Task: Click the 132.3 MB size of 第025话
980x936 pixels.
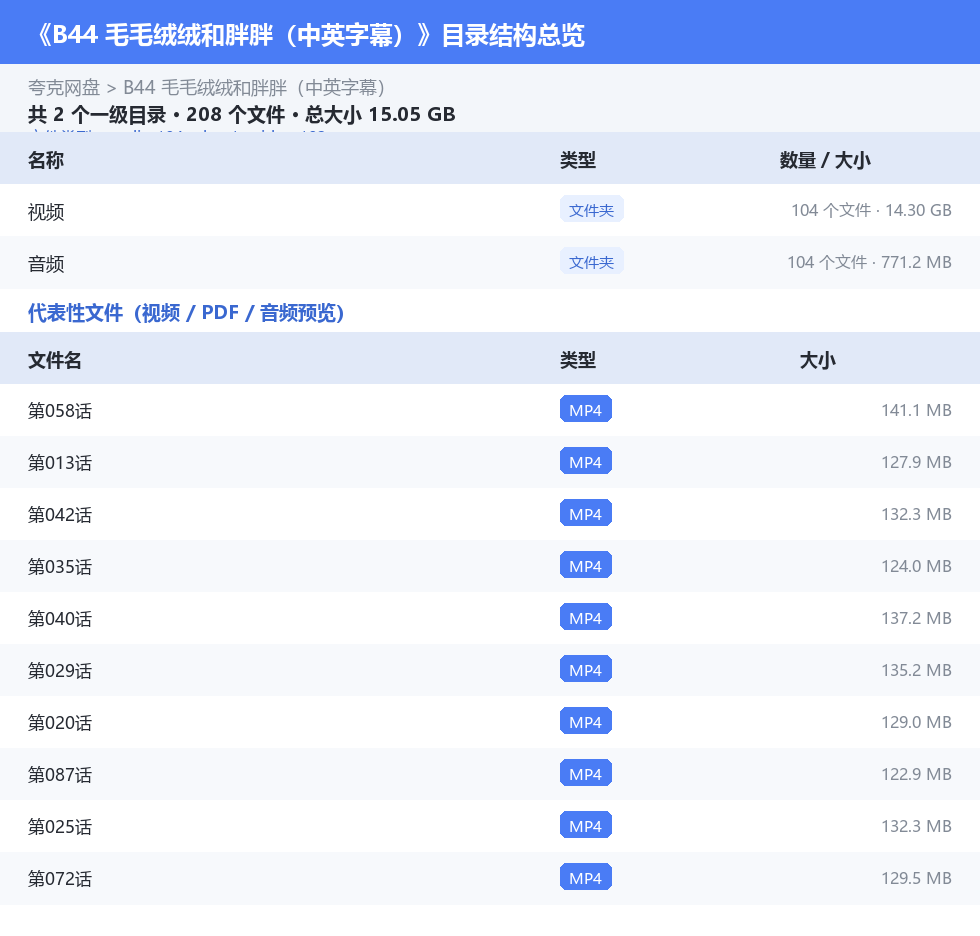Action: (x=916, y=826)
